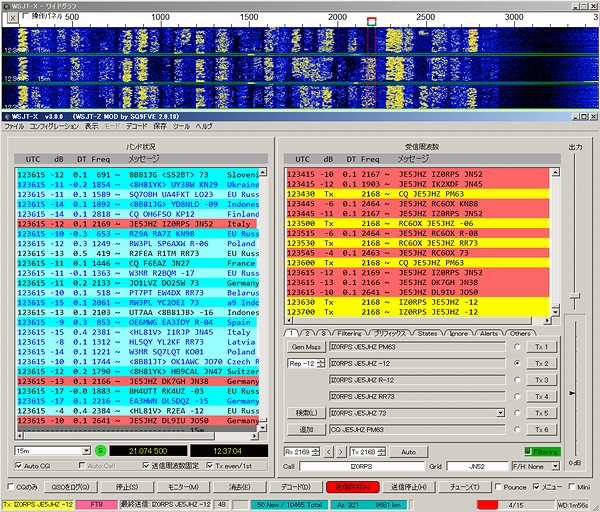Click the 送信停止(H) button
This screenshot has width=600, height=512.
[x=409, y=487]
